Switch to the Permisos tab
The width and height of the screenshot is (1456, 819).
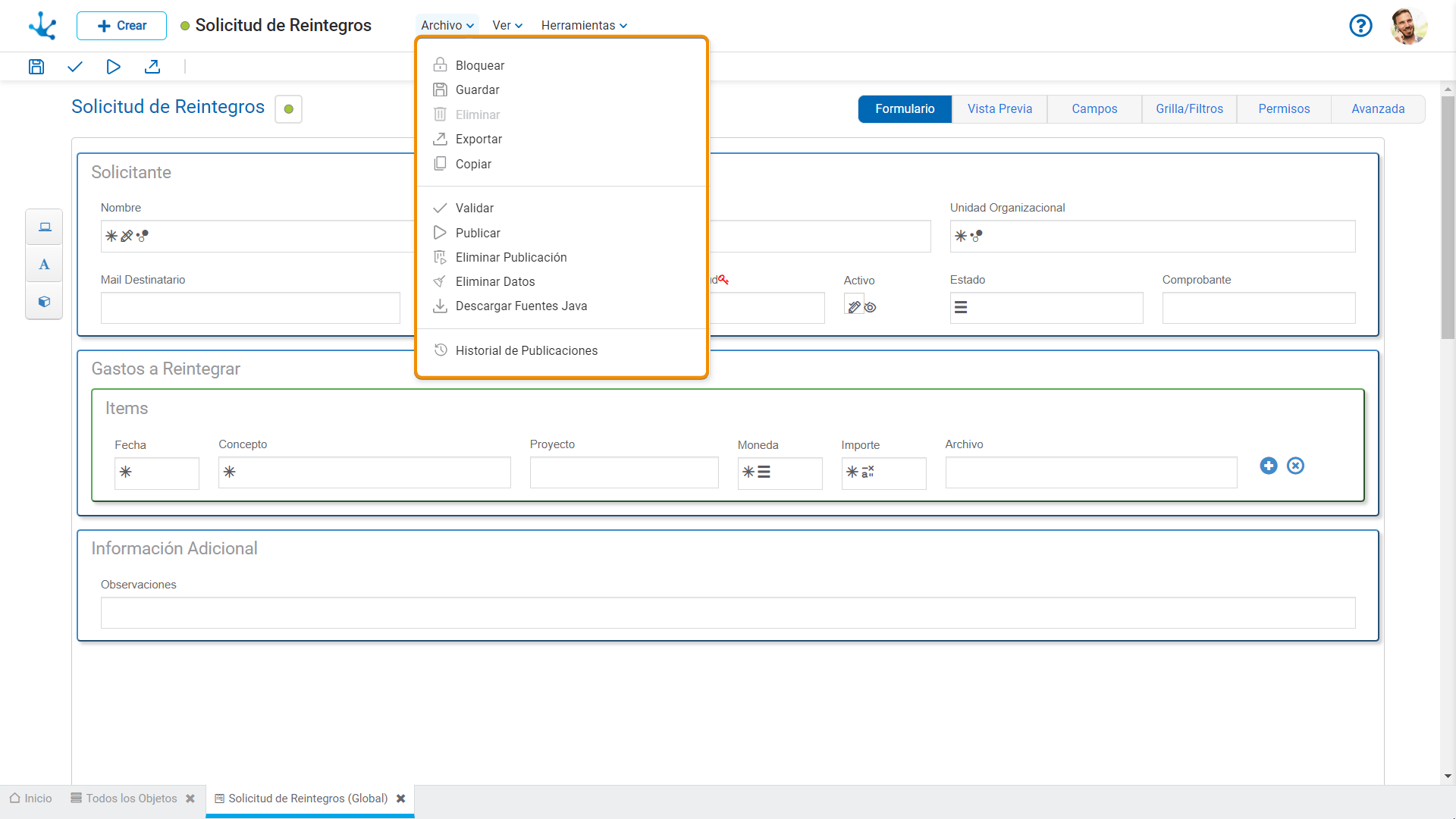(x=1284, y=108)
